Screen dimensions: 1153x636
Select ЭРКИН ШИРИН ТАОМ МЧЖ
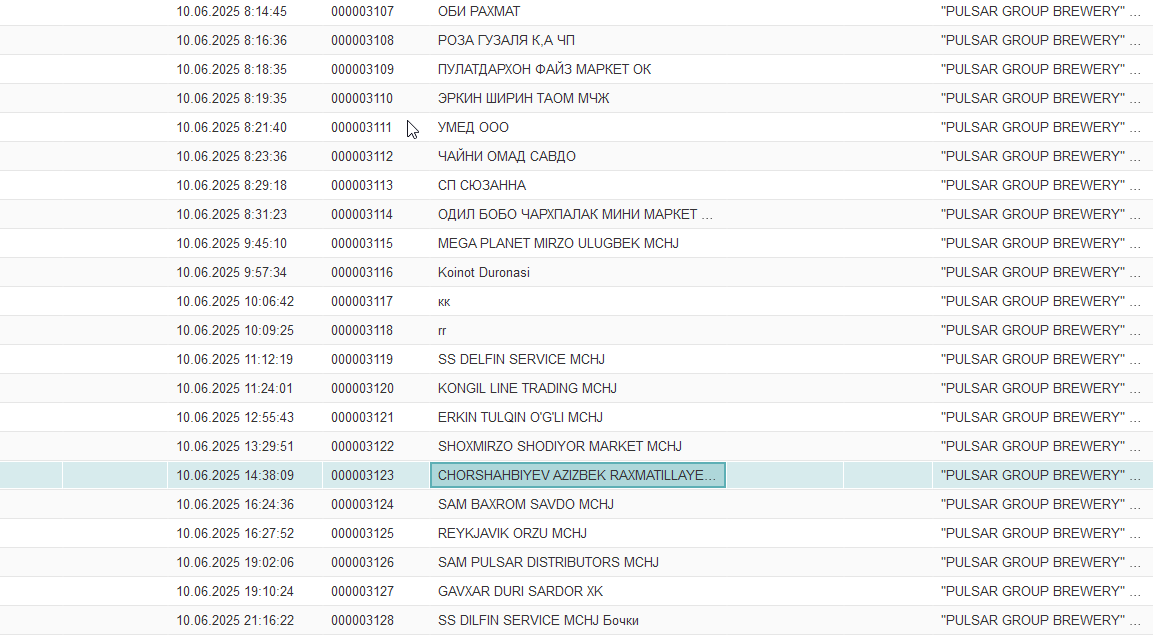(524, 99)
